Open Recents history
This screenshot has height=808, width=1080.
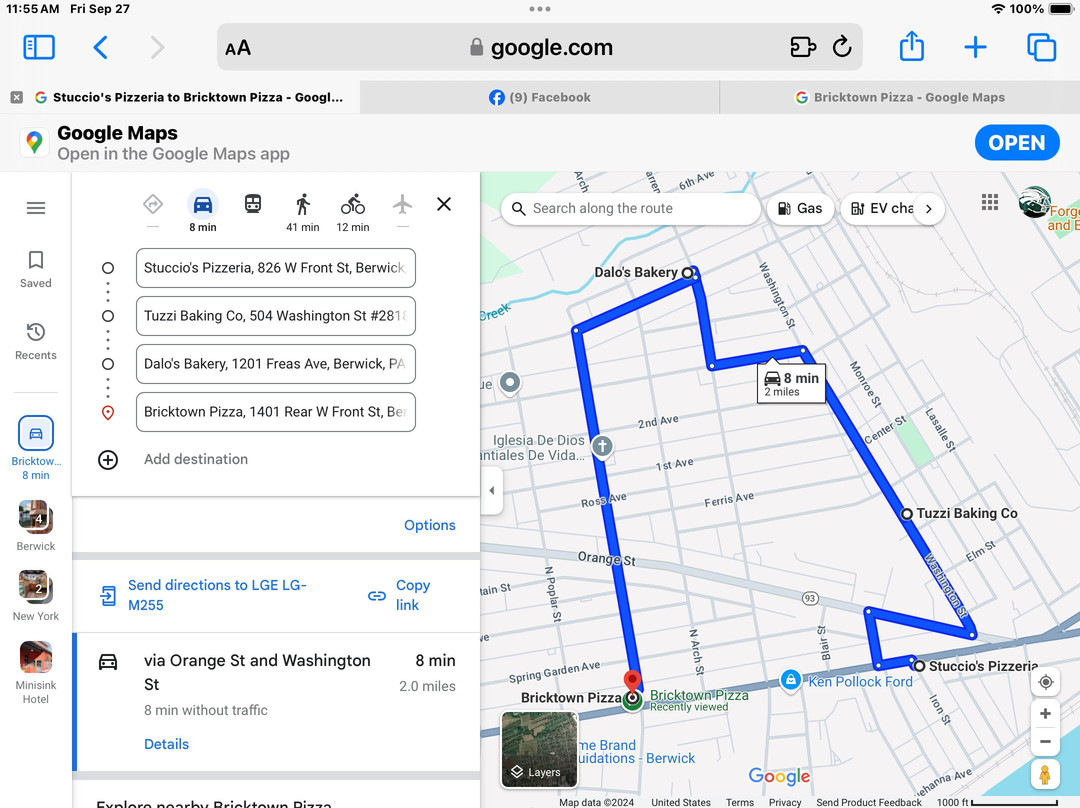point(36,342)
